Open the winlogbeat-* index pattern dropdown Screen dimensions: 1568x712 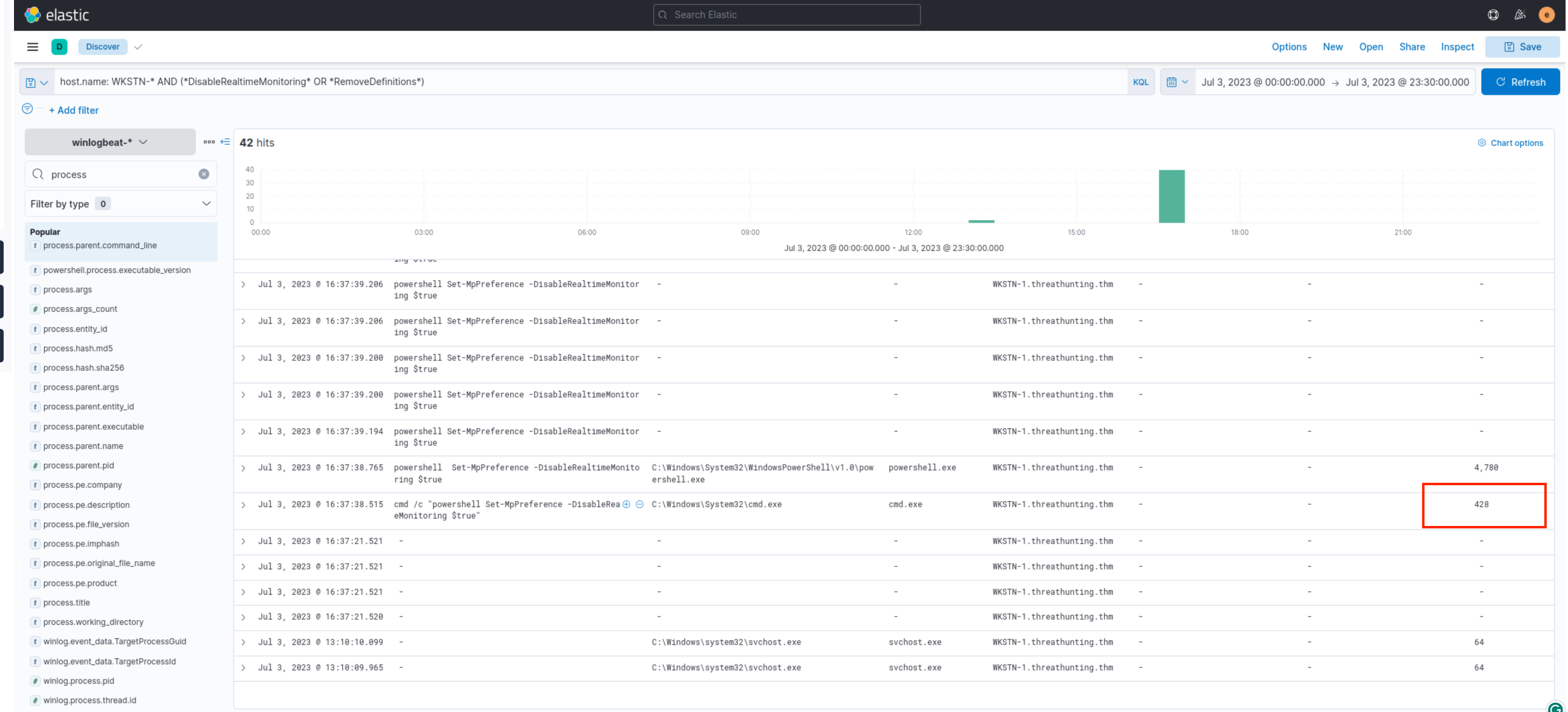110,142
